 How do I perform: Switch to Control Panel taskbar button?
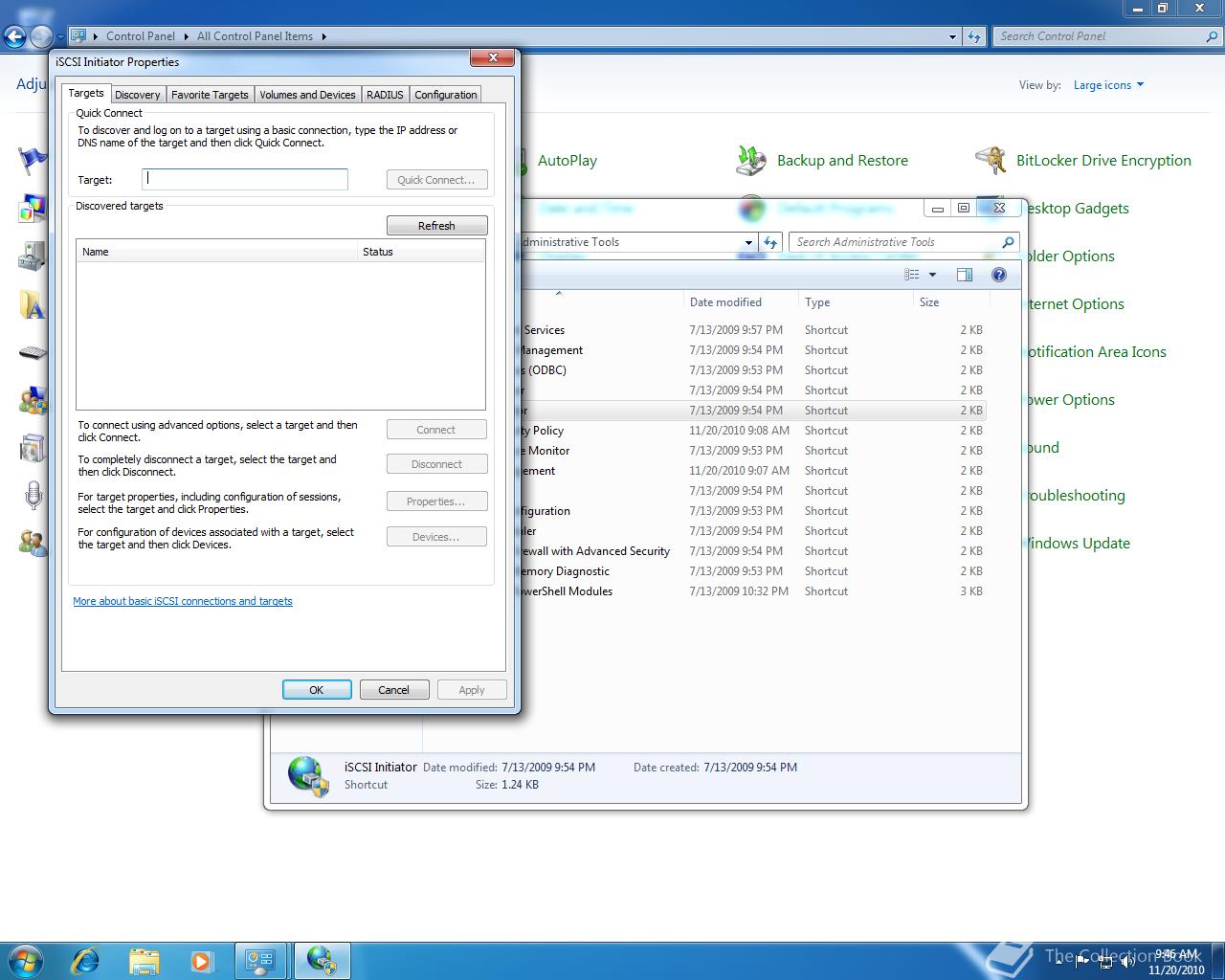coord(260,960)
